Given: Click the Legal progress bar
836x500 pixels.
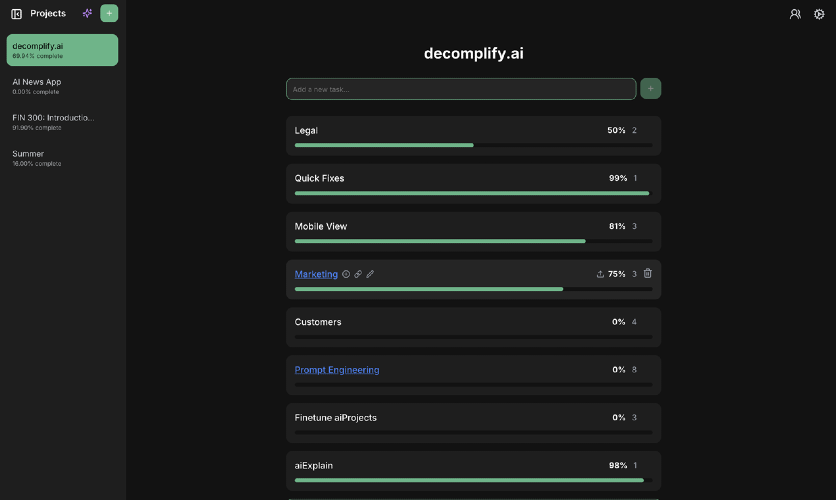Looking at the screenshot, I should click(473, 145).
